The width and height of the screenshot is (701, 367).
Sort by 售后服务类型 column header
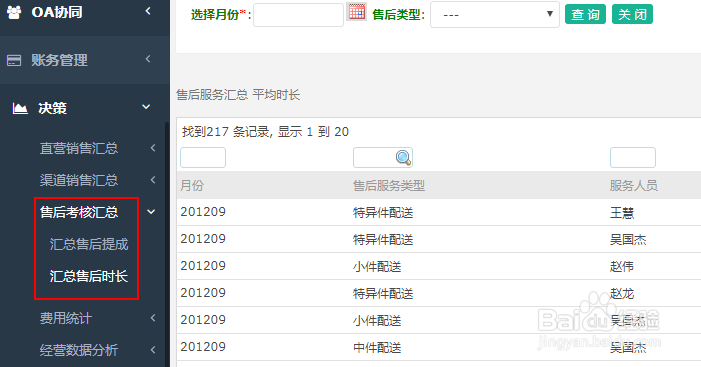point(389,186)
